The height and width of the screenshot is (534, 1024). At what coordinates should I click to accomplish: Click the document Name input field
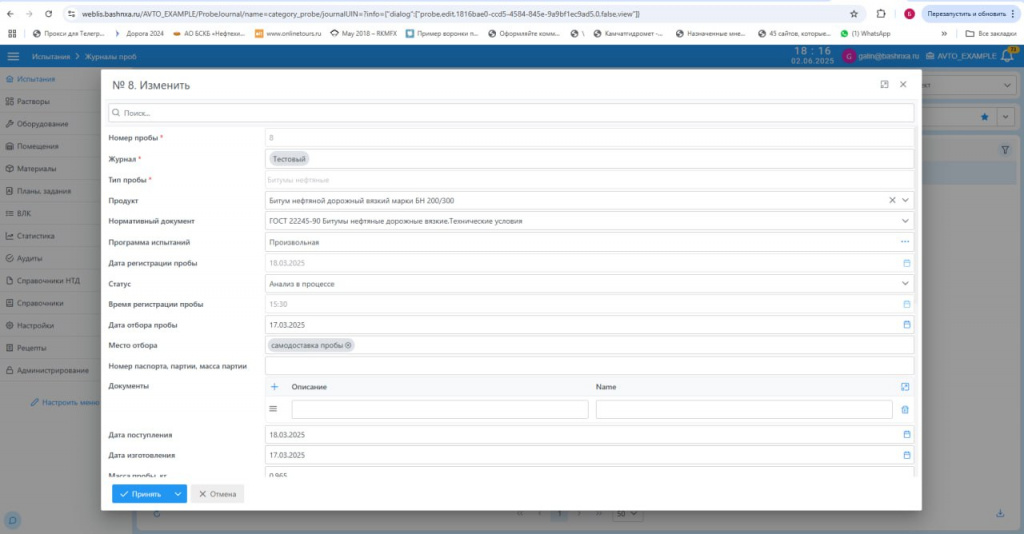click(744, 409)
